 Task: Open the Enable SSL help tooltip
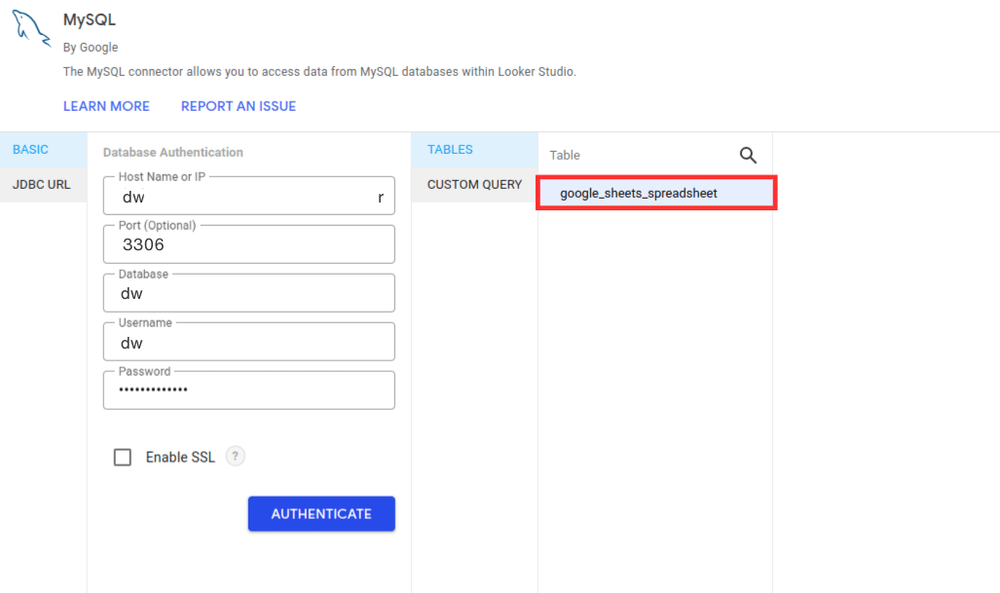(x=234, y=456)
